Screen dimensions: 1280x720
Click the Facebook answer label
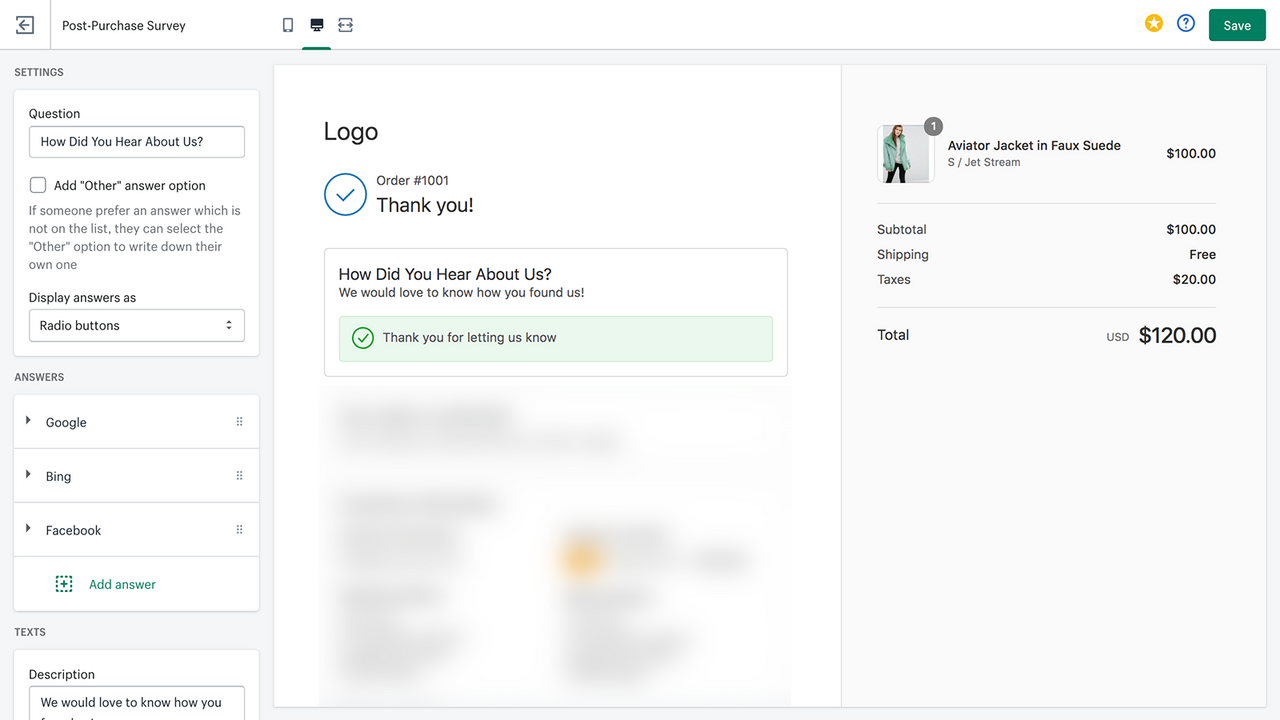click(73, 530)
